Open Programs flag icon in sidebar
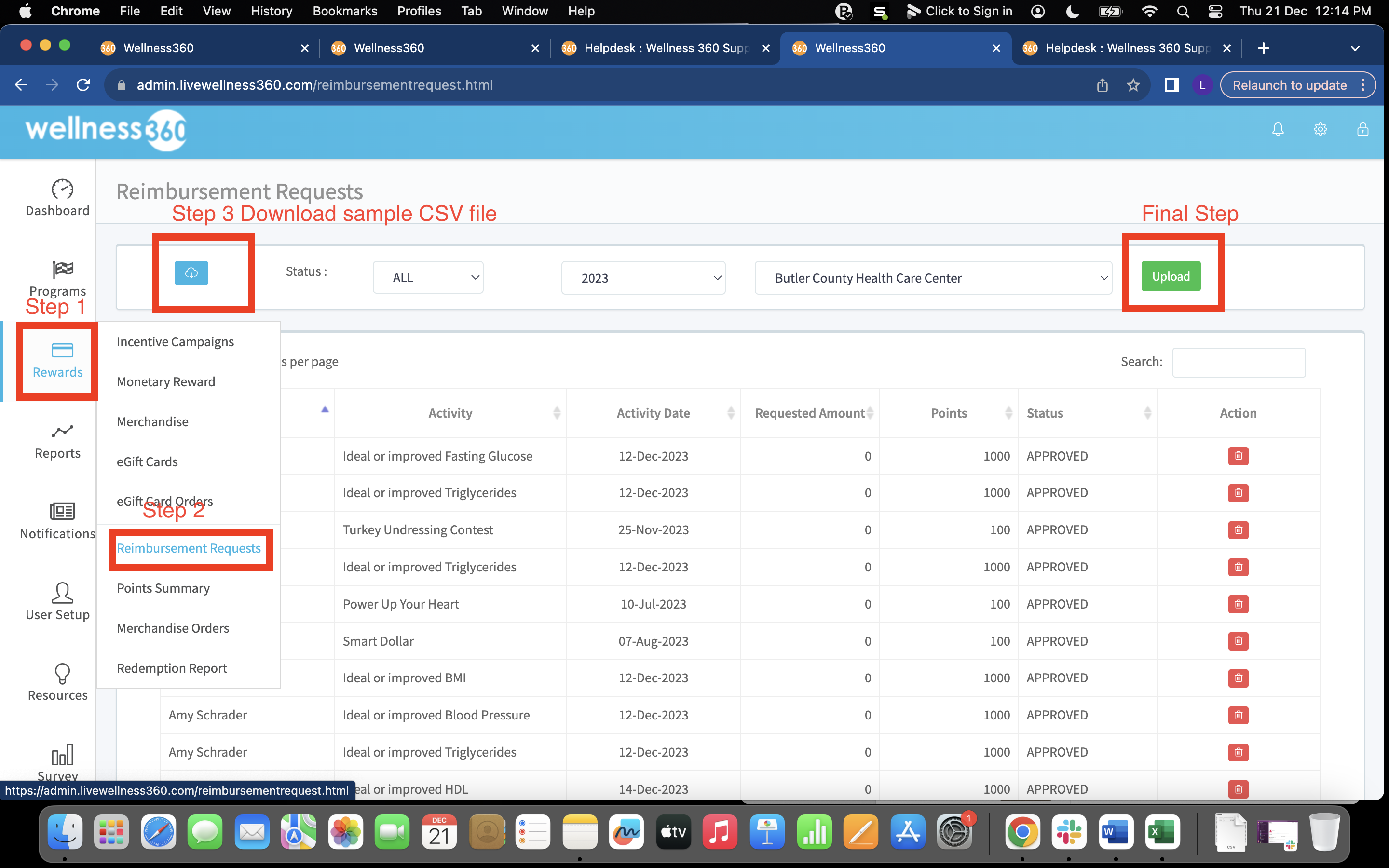The height and width of the screenshot is (868, 1389). 62,269
